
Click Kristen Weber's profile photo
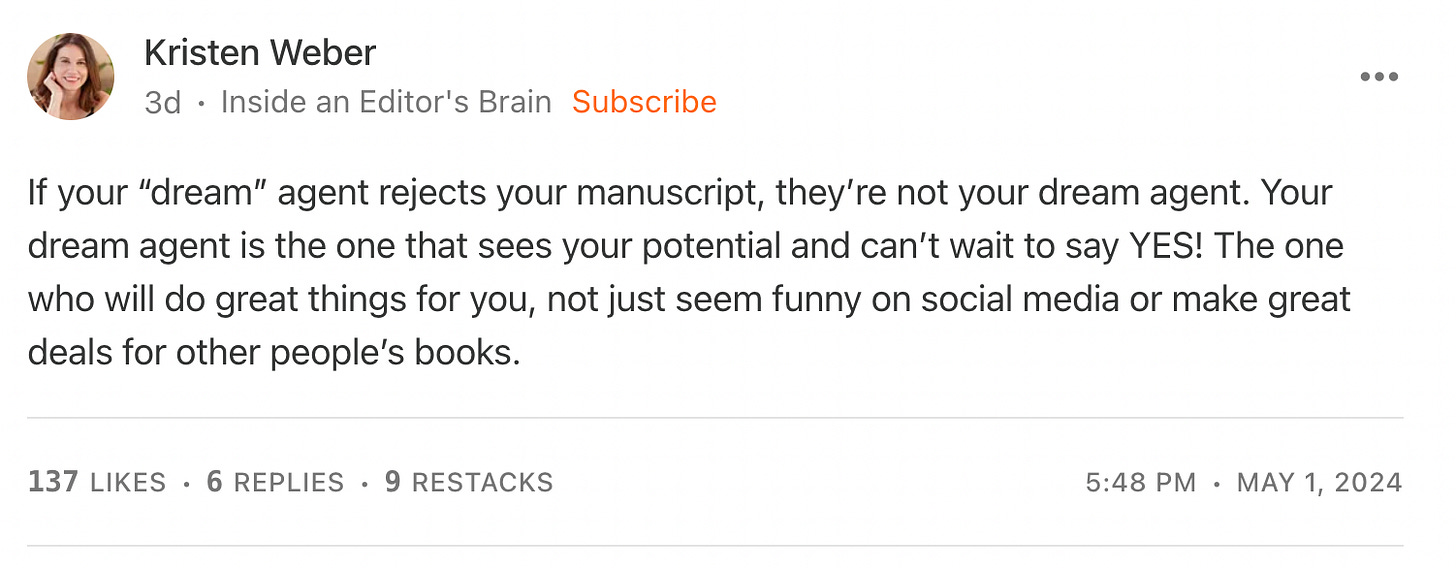71,77
